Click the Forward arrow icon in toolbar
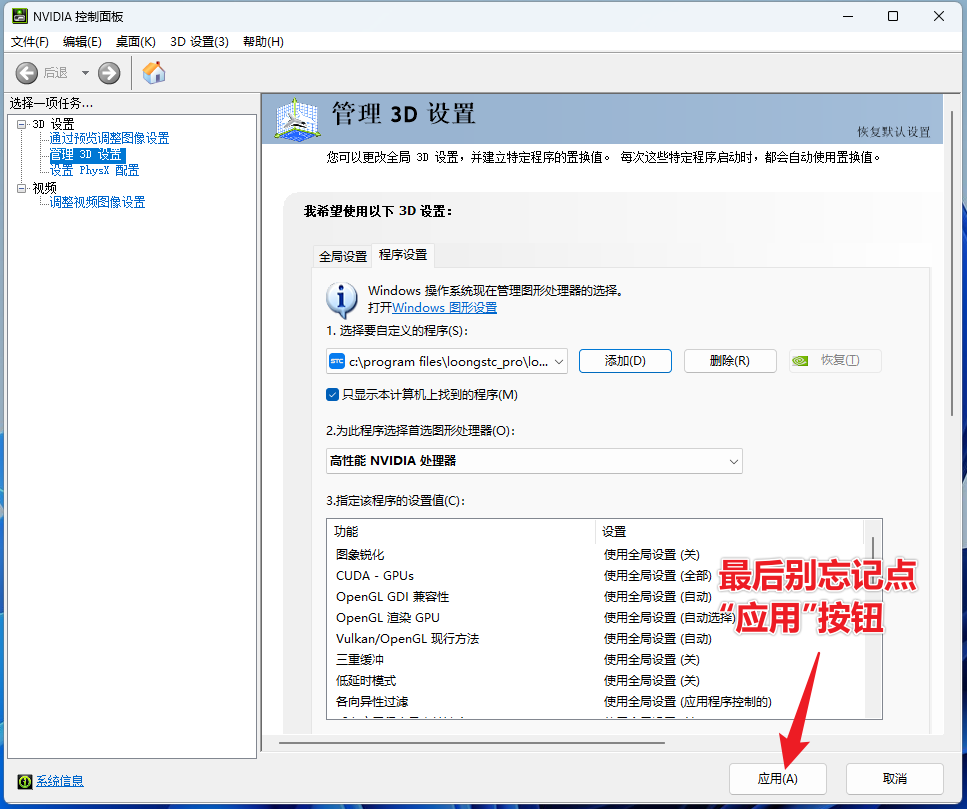The image size is (967, 809). coord(109,73)
